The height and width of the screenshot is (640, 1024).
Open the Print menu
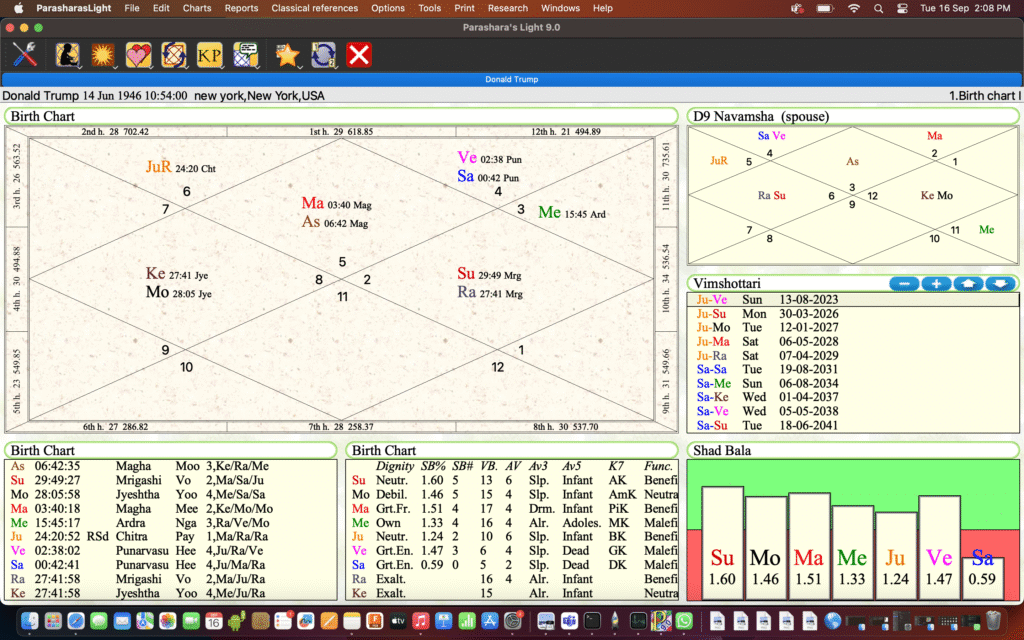[464, 8]
